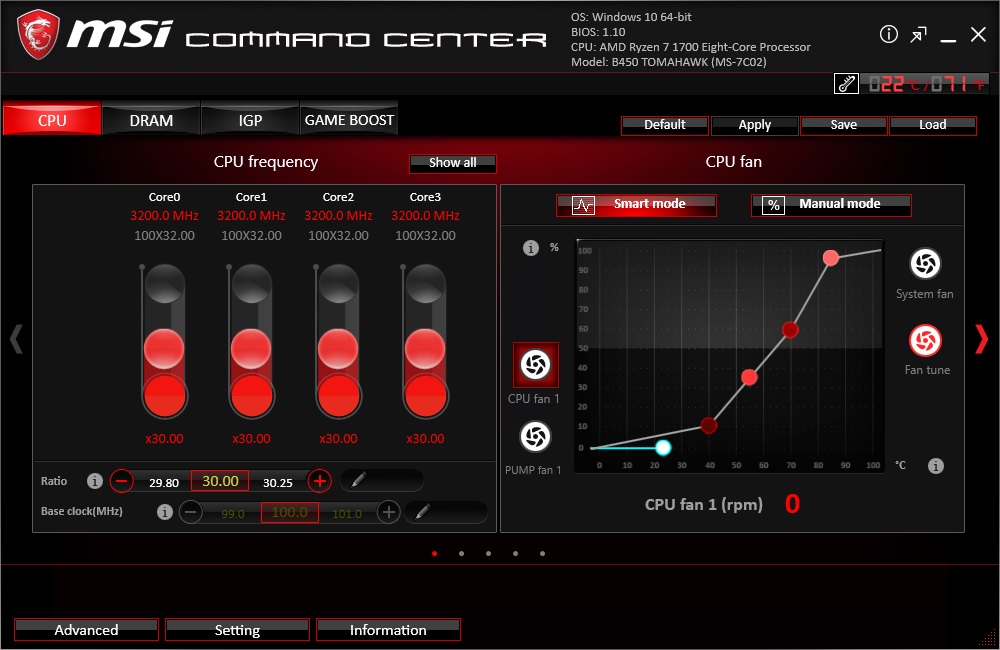
Task: Click Show all cores button
Action: [x=453, y=163]
